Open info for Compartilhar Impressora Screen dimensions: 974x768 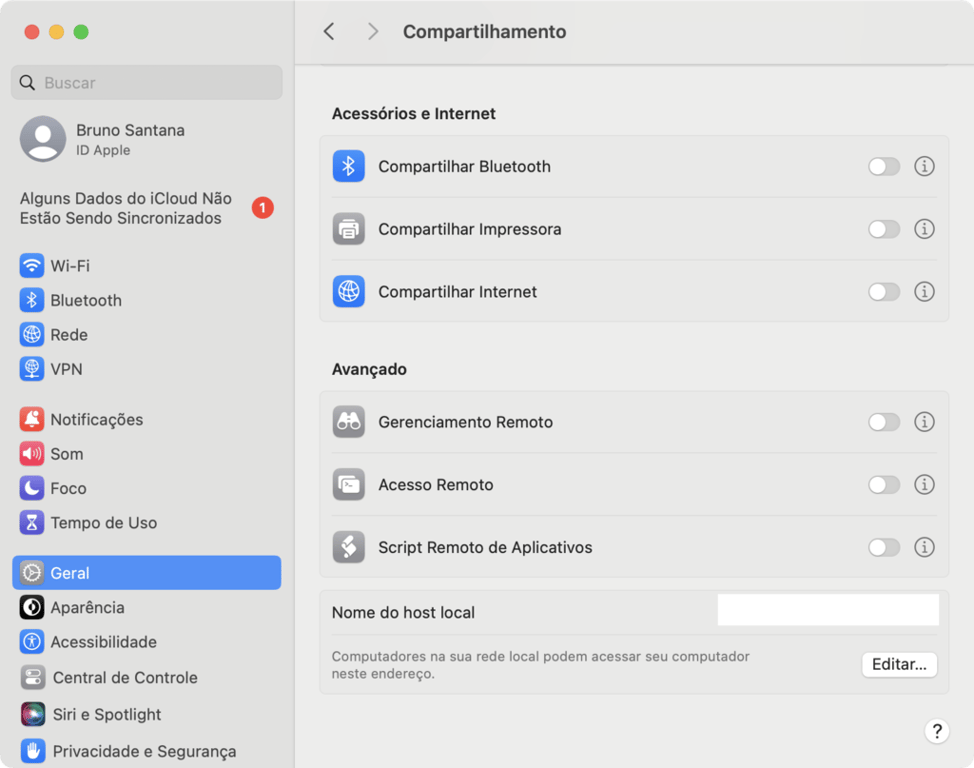coord(925,229)
